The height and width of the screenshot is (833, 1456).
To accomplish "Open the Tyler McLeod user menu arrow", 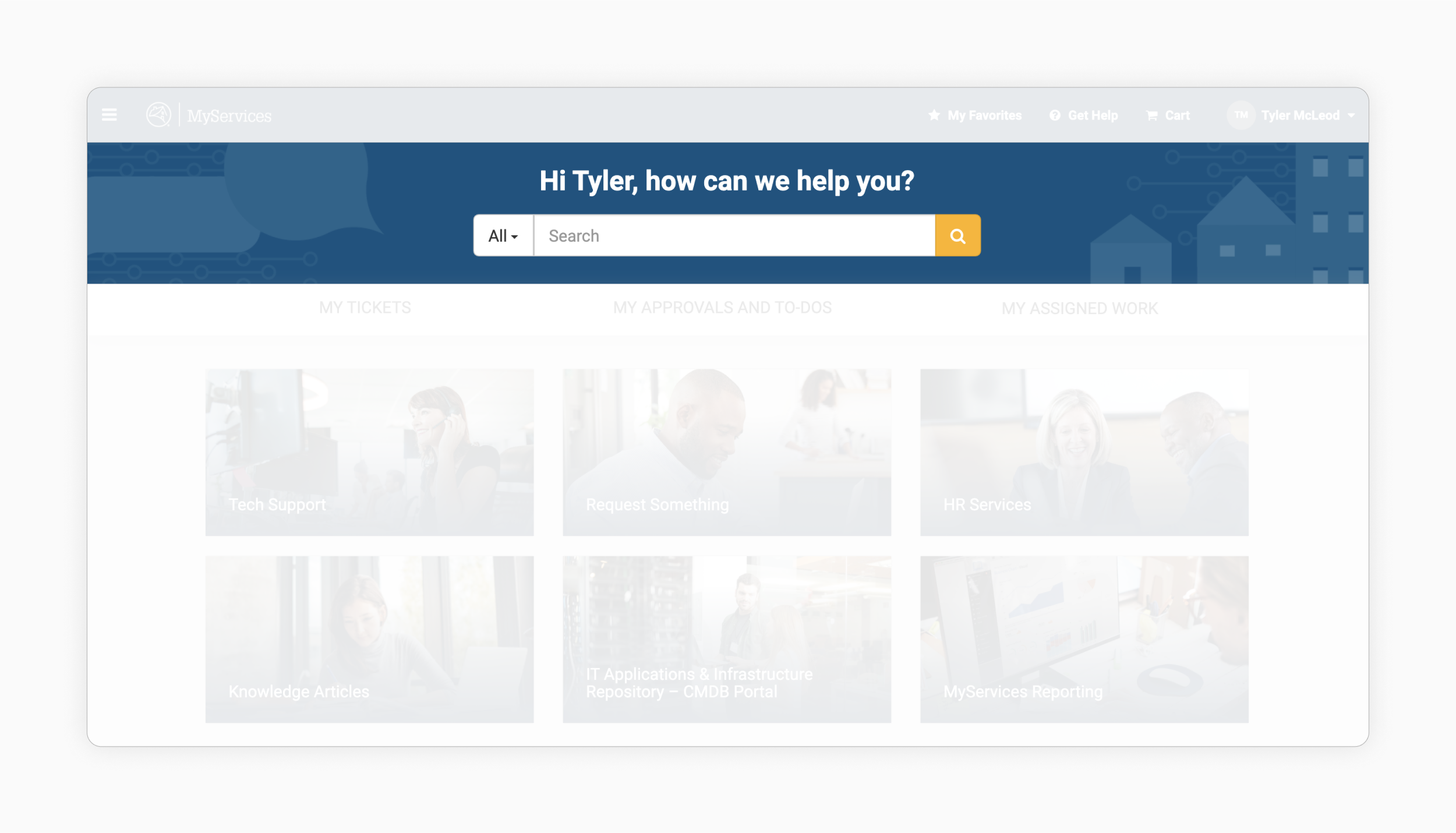I will pyautogui.click(x=1352, y=115).
